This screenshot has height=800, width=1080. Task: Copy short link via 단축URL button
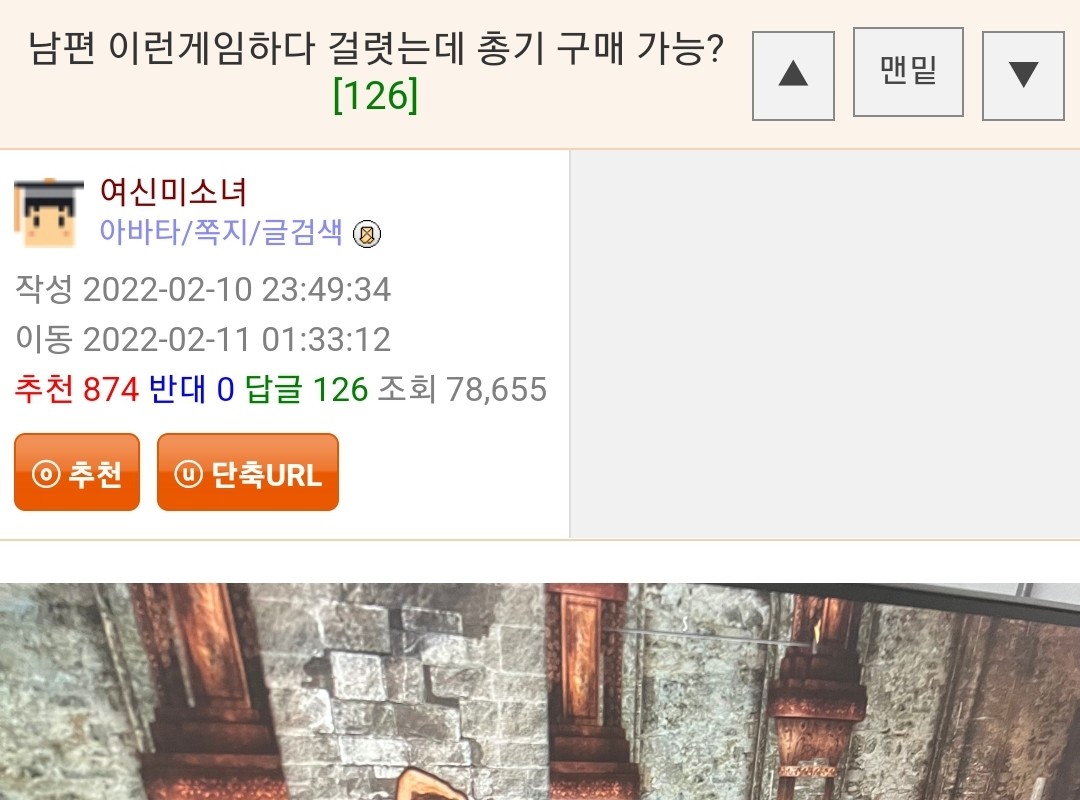coord(248,472)
